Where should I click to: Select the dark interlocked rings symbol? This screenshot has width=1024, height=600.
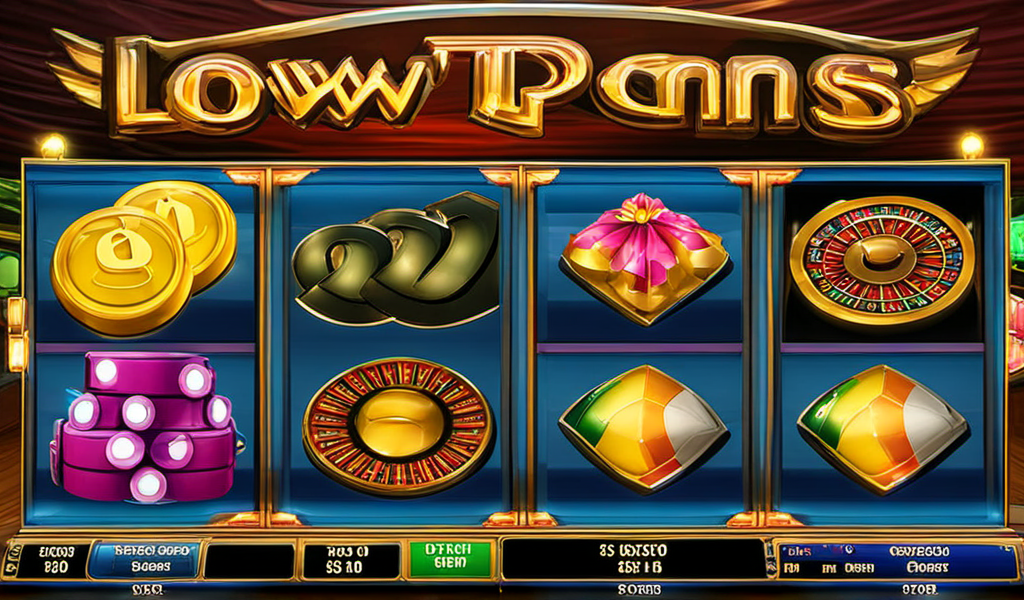[x=397, y=261]
